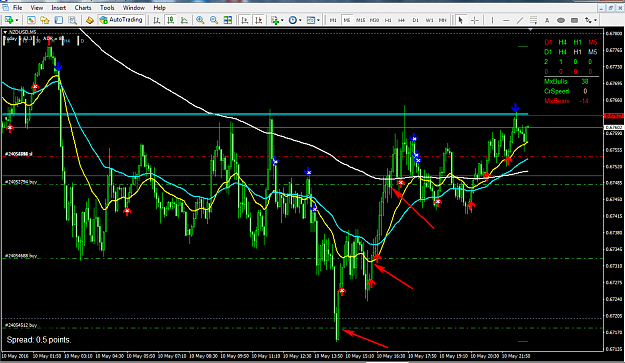The image size is (625, 363).
Task: Select the H1 timeframe
Action: coord(388,20)
